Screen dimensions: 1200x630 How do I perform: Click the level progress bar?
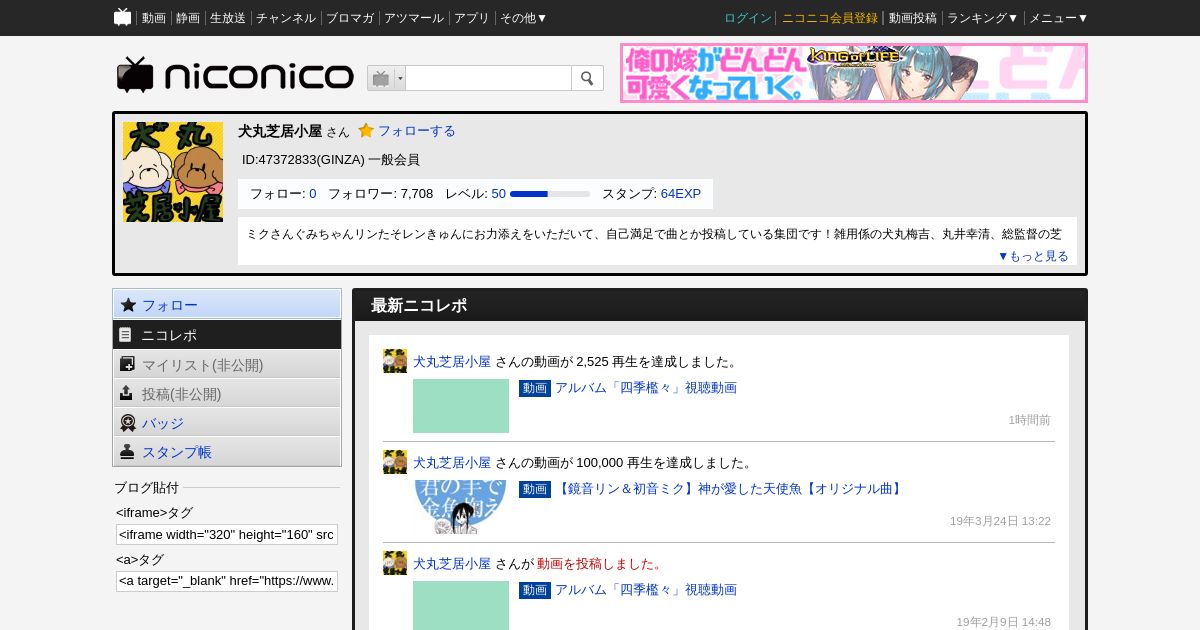click(x=550, y=194)
